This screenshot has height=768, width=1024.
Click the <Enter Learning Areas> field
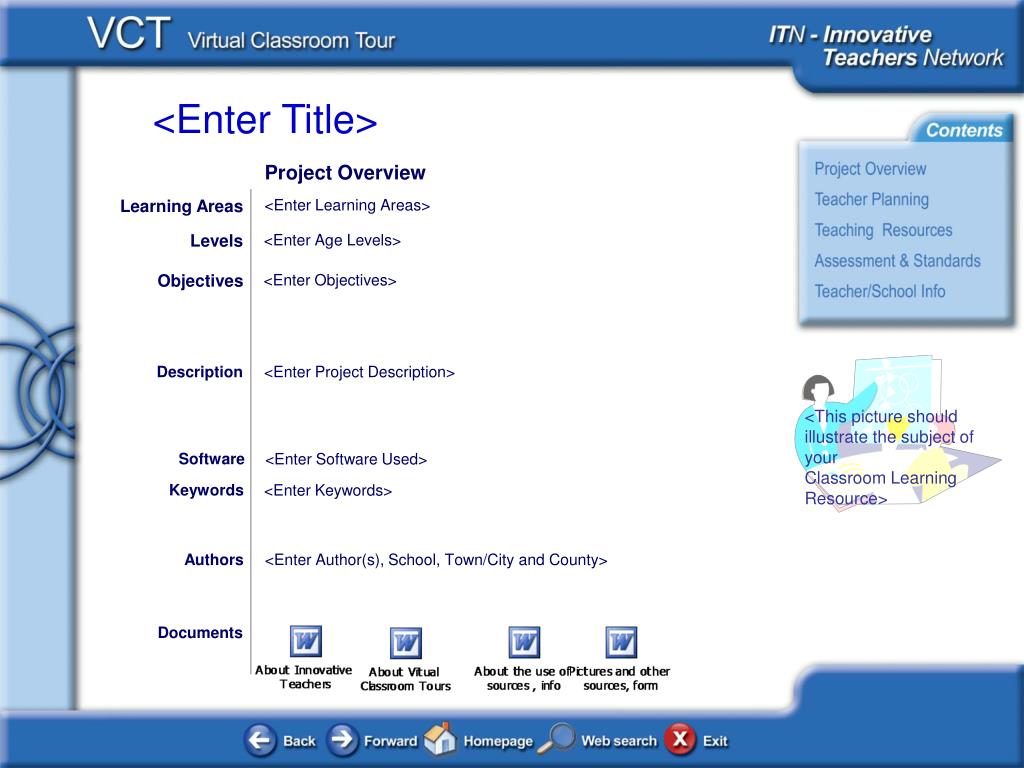pos(347,206)
